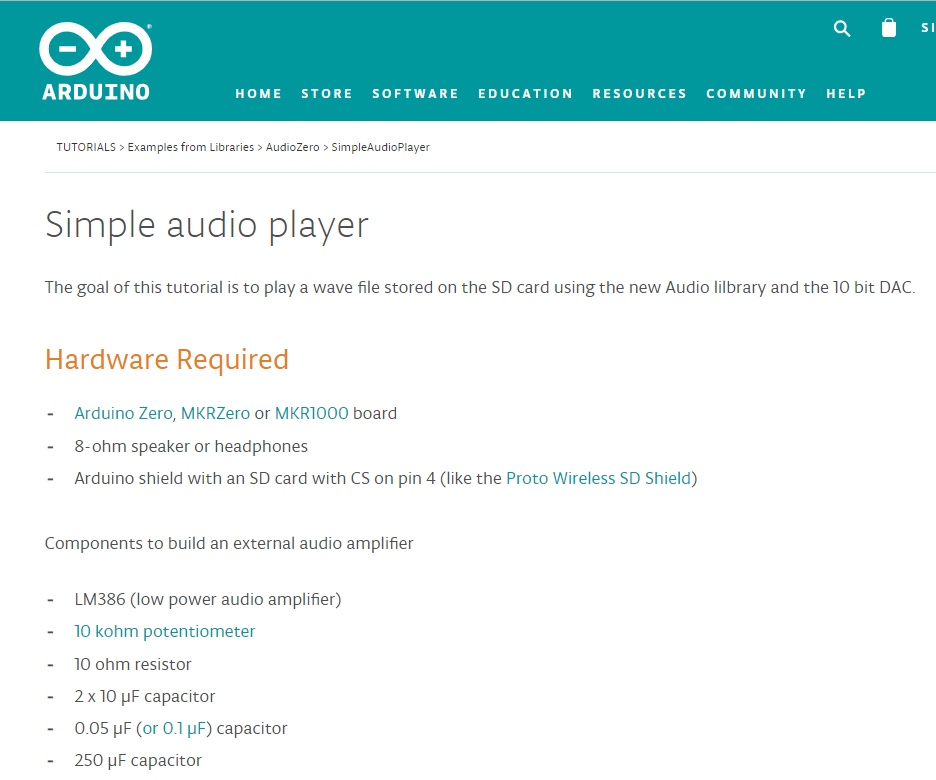
Task: Click the Hardware Required heading
Action: point(167,360)
